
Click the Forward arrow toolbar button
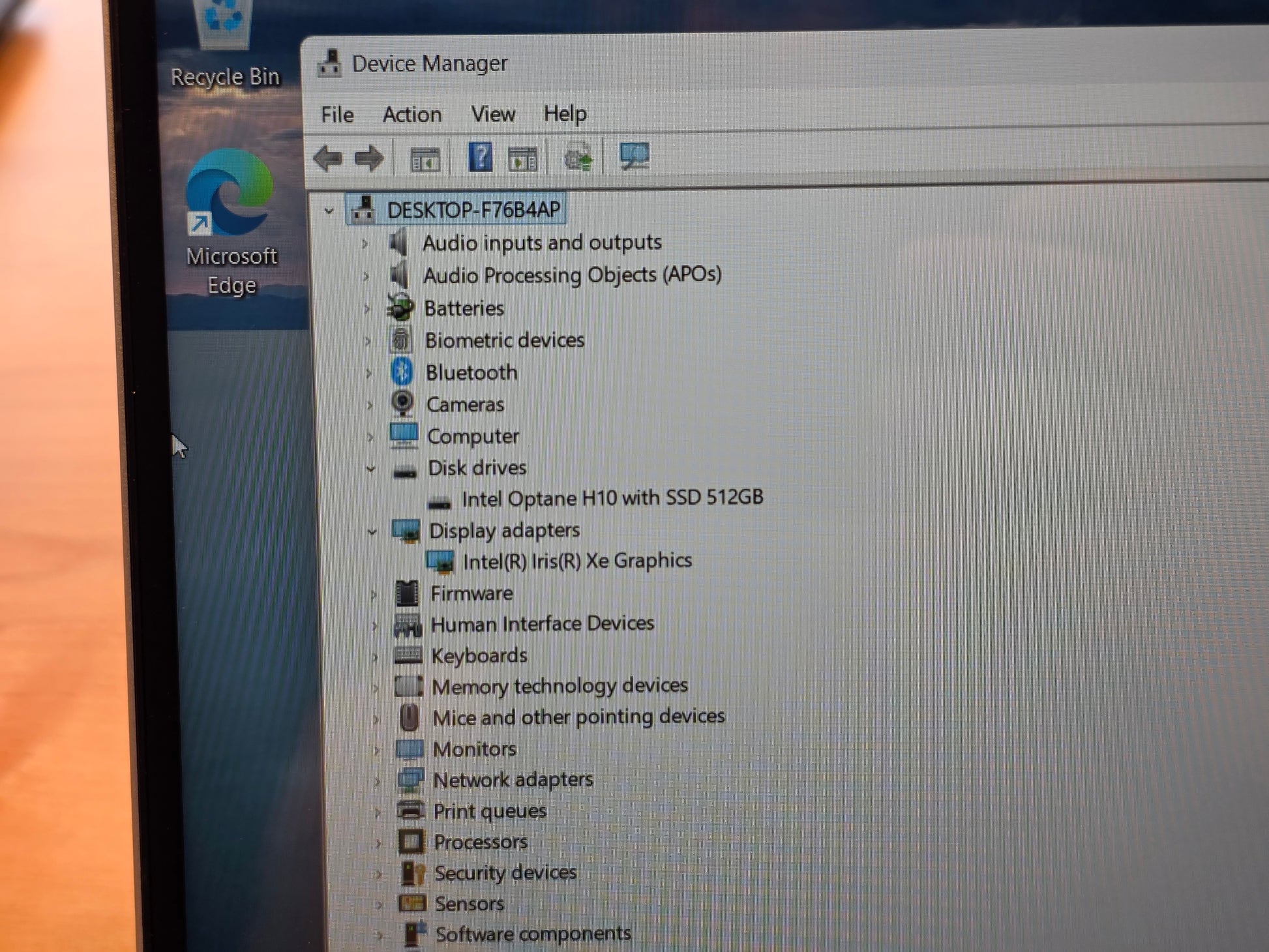tap(369, 158)
